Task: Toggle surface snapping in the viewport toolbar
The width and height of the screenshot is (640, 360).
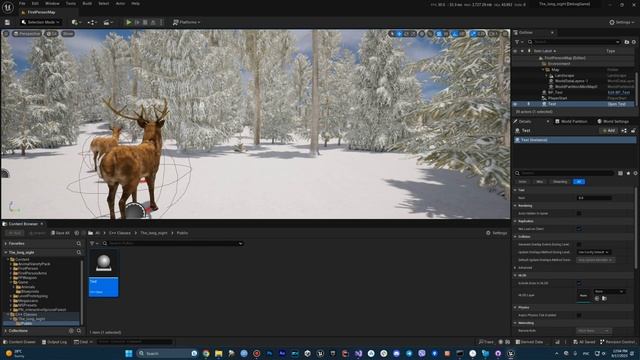Action: 430,34
